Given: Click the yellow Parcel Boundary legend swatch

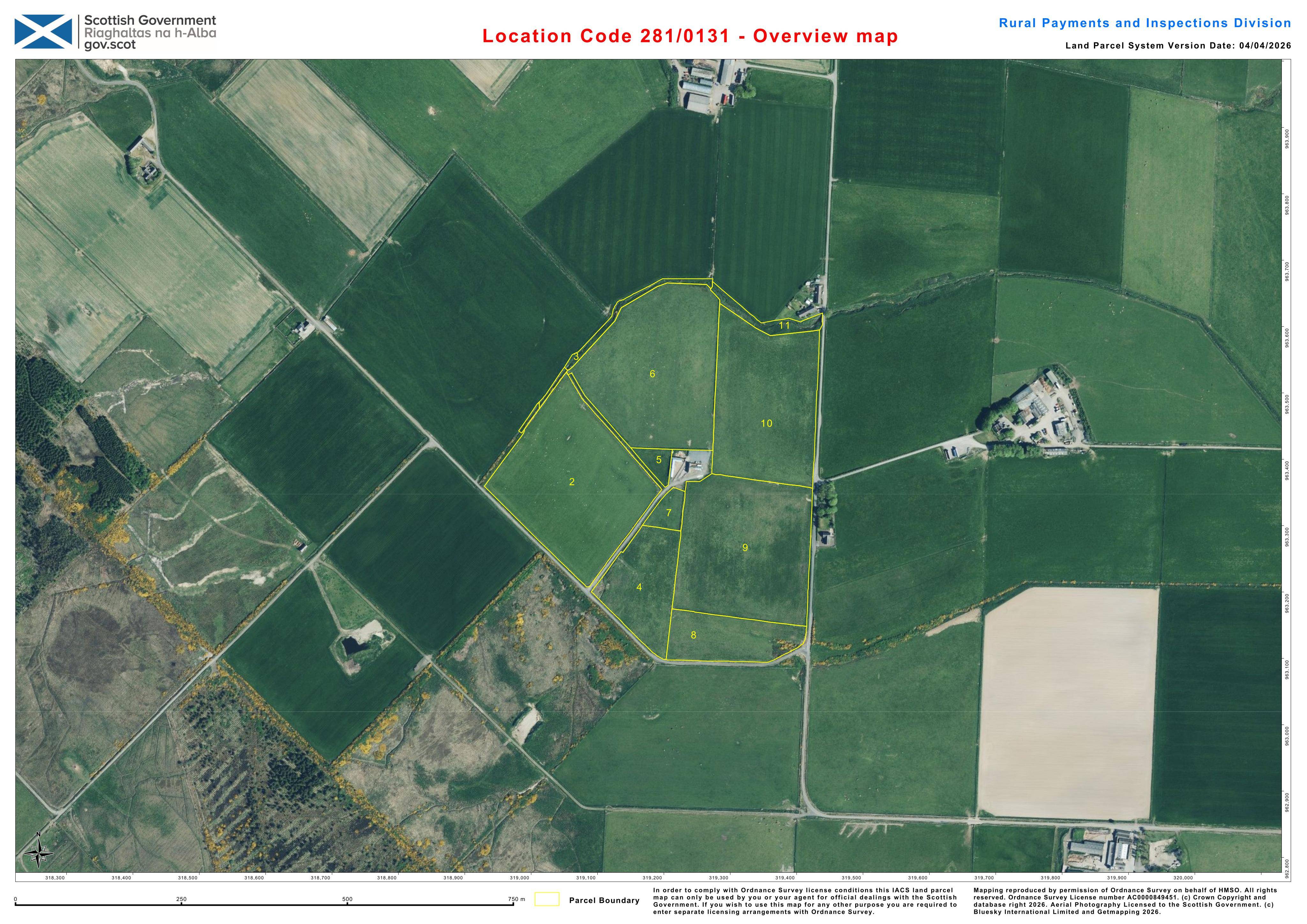Looking at the screenshot, I should 547,899.
